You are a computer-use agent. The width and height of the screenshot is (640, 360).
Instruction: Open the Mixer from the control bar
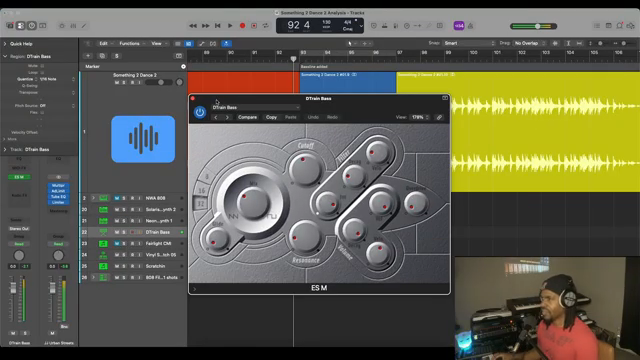click(73, 26)
